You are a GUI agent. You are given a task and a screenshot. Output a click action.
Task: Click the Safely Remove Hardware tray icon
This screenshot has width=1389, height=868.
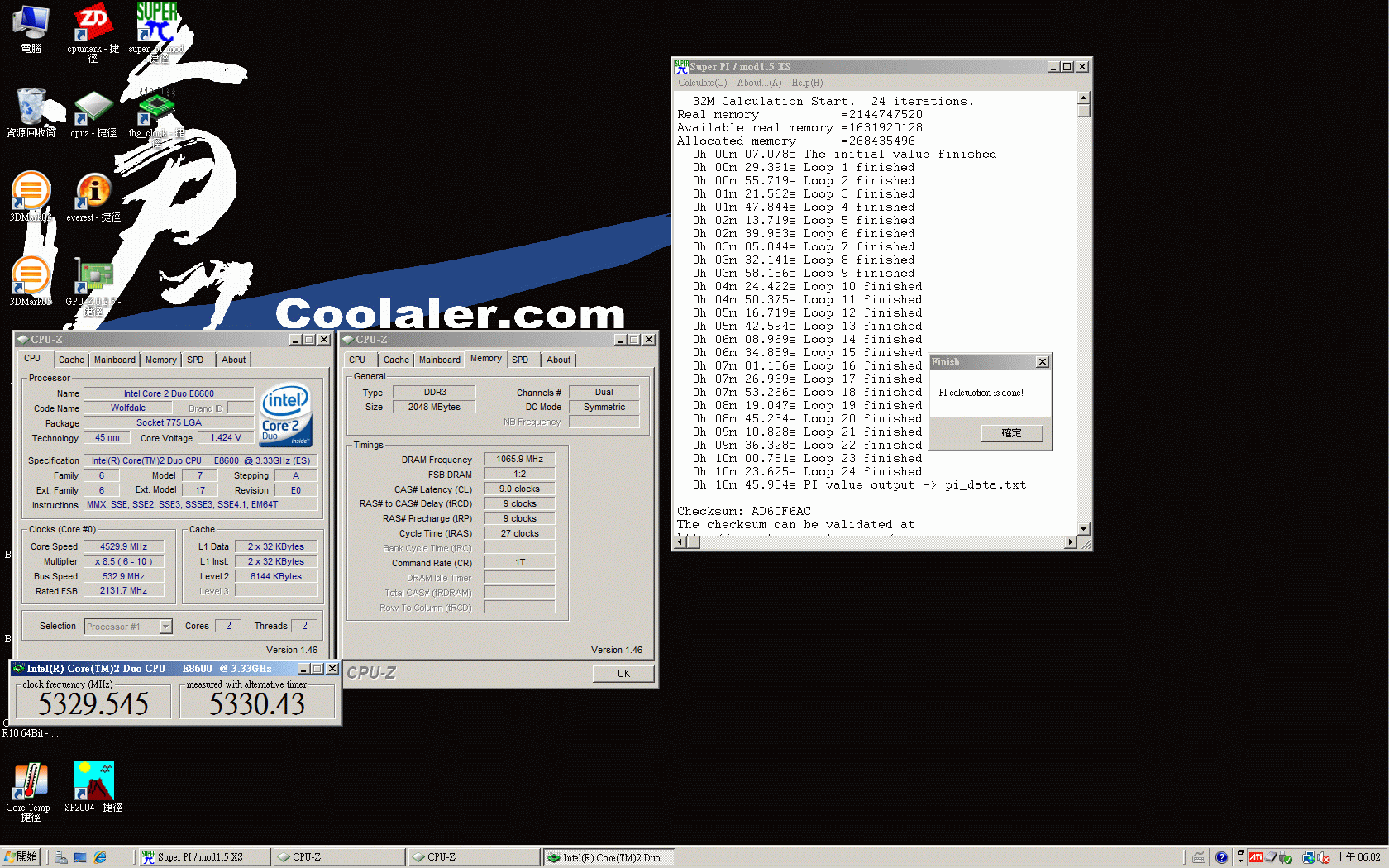coord(1286,857)
